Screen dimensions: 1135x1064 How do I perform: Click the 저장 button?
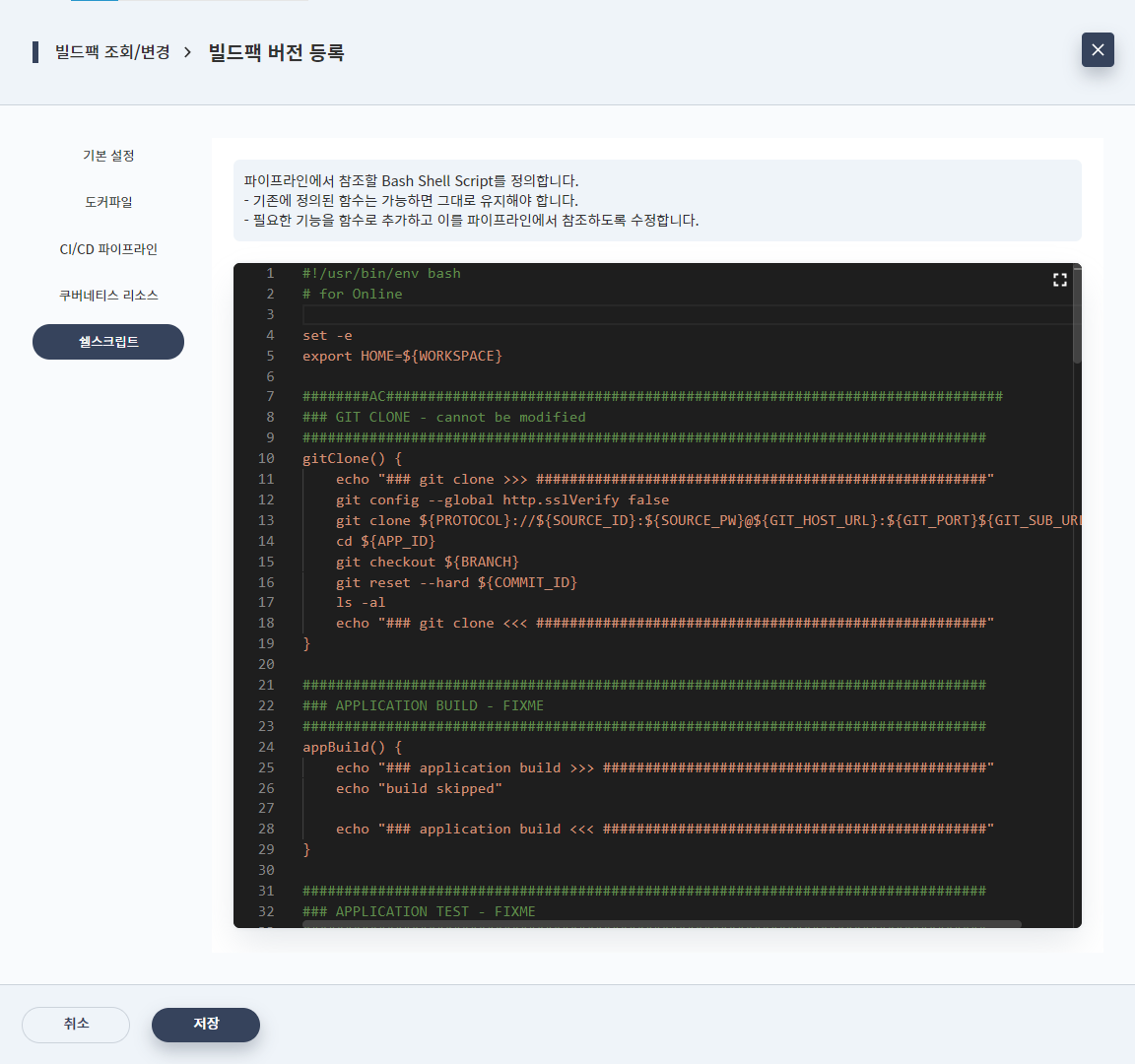click(x=206, y=1025)
